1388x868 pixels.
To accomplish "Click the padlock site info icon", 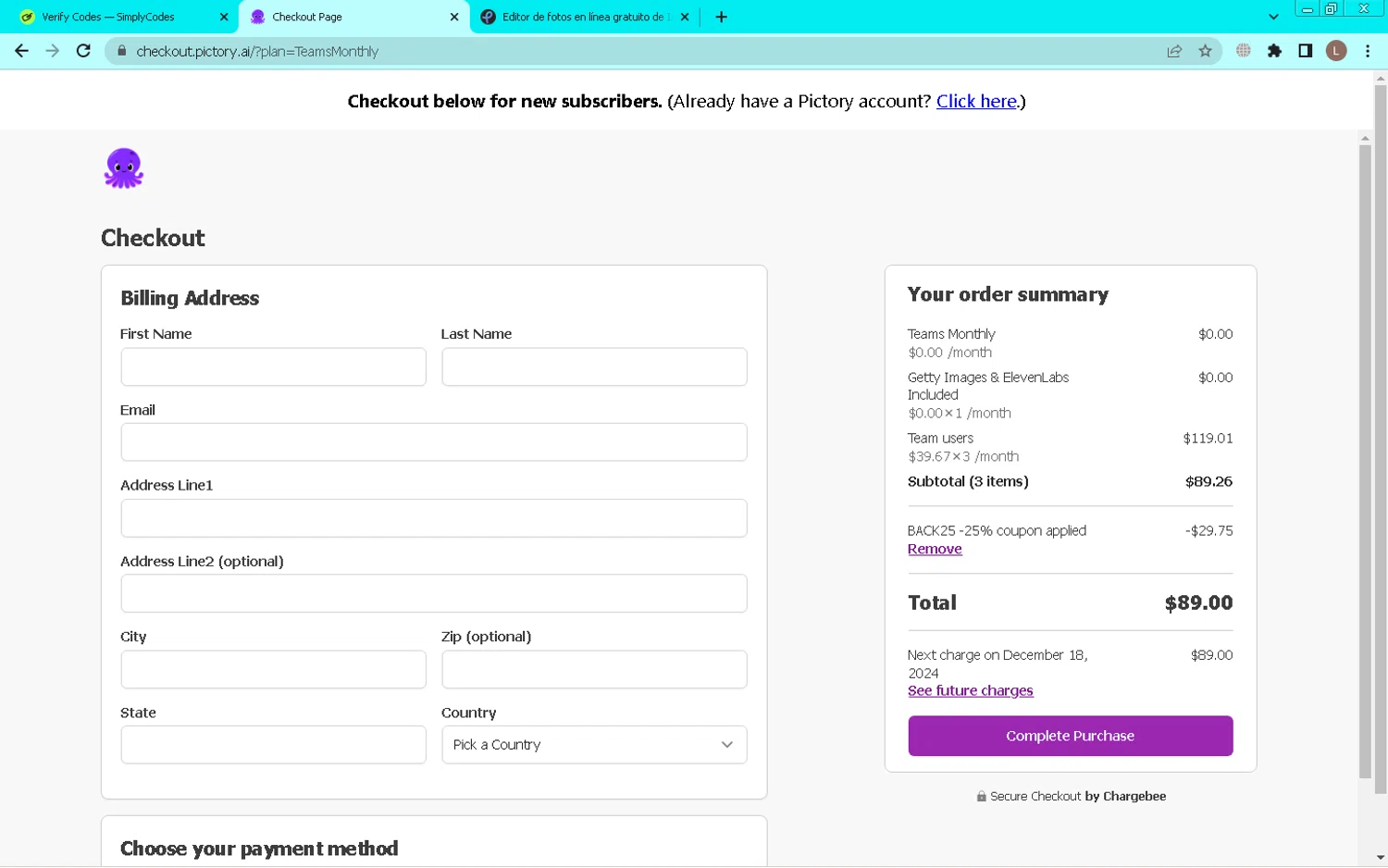I will pyautogui.click(x=121, y=51).
